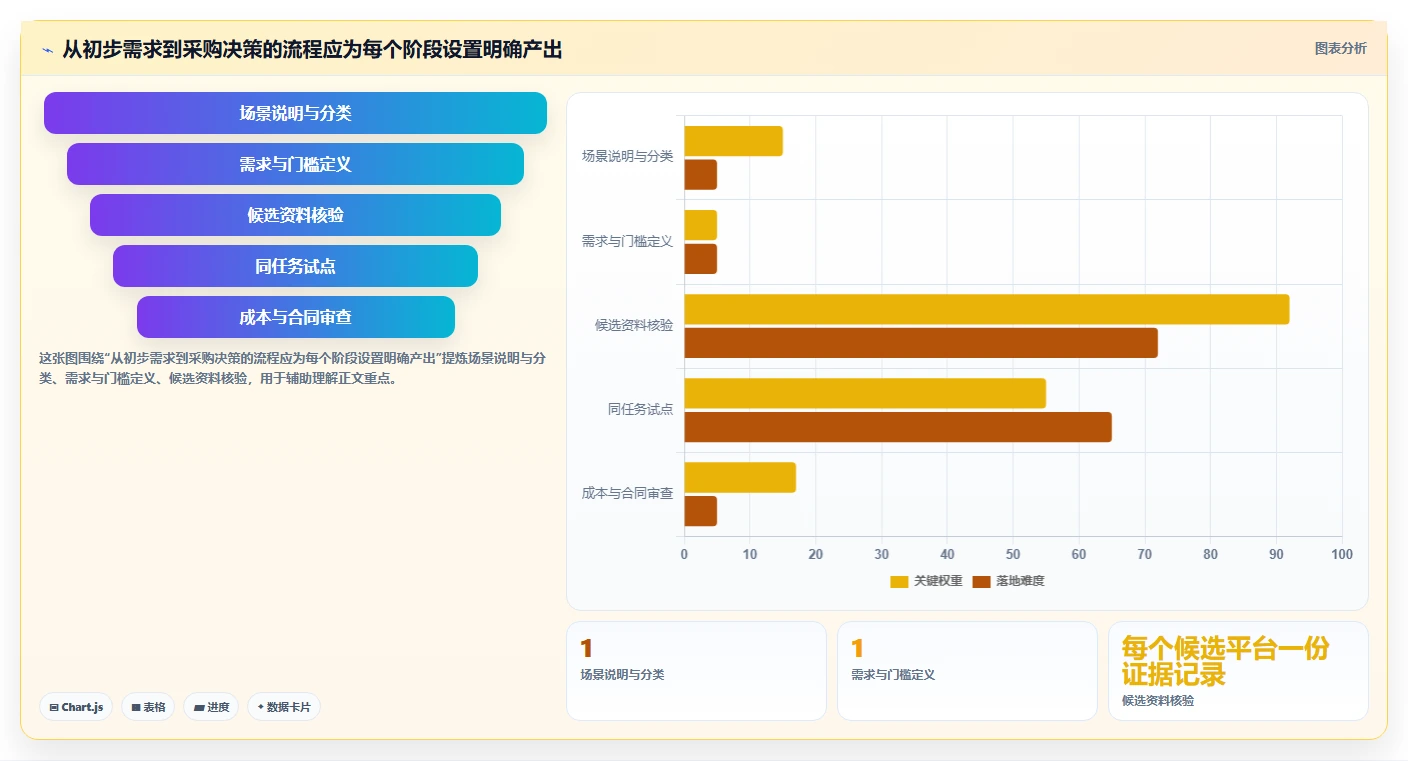Click 关键权重 bar for 需求与门槛定义
This screenshot has height=761, width=1408.
tap(700, 225)
